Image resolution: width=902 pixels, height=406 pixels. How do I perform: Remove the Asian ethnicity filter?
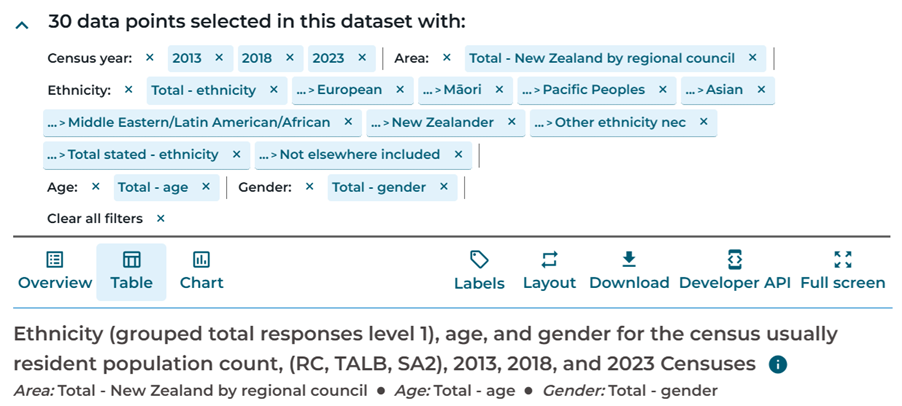tap(760, 90)
